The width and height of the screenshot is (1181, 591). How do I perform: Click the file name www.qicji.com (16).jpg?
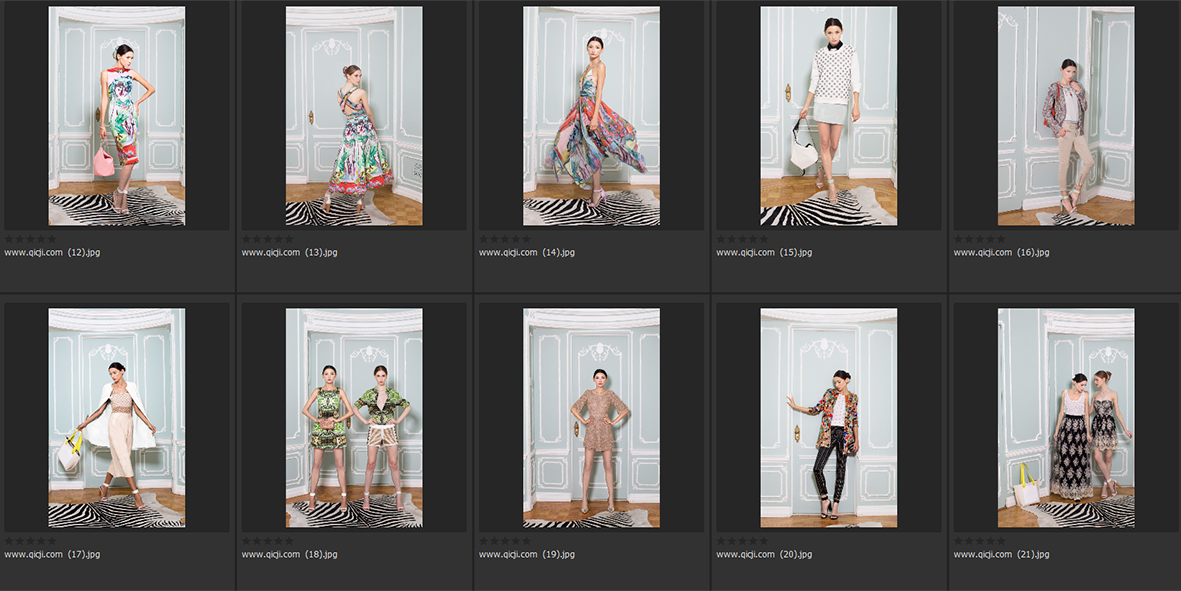[x=1001, y=253]
